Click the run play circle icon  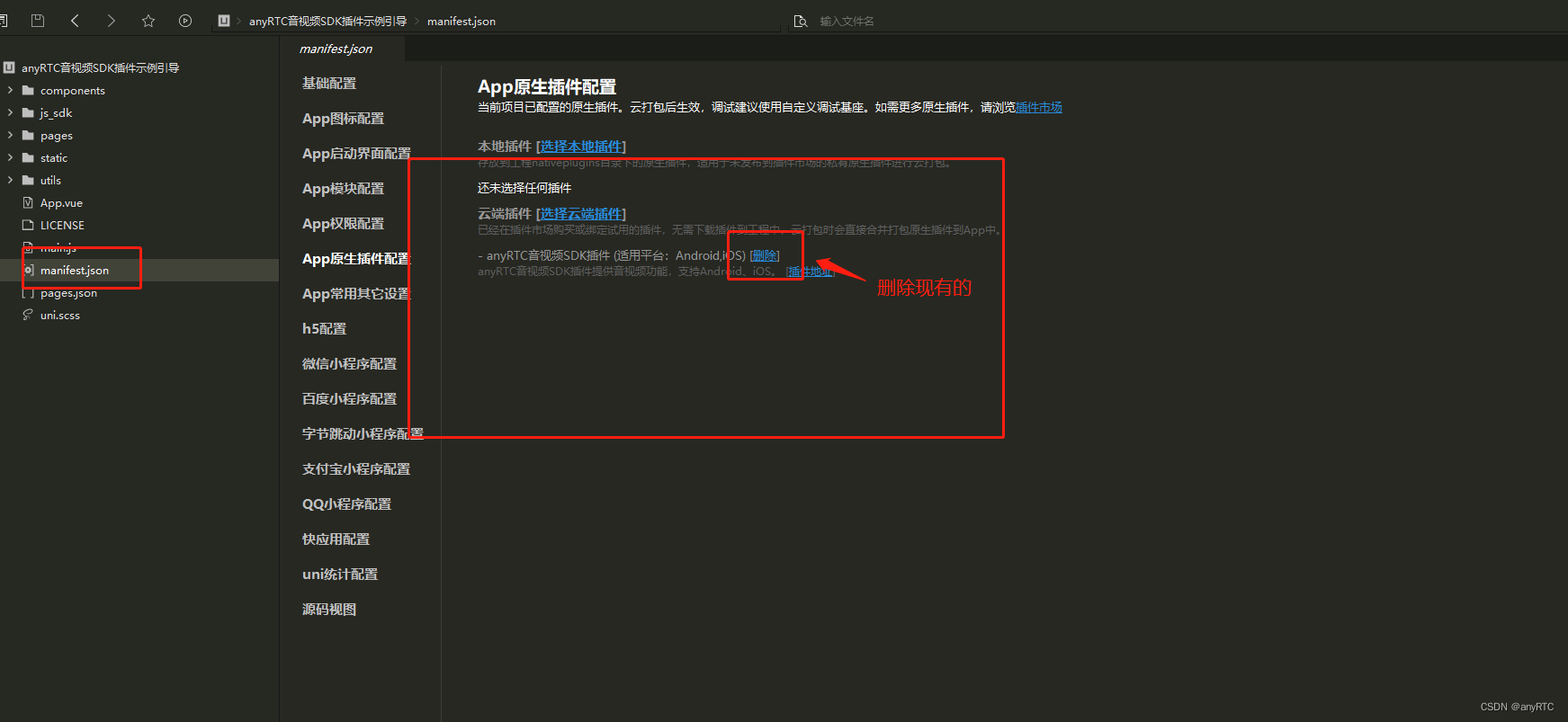pos(185,21)
